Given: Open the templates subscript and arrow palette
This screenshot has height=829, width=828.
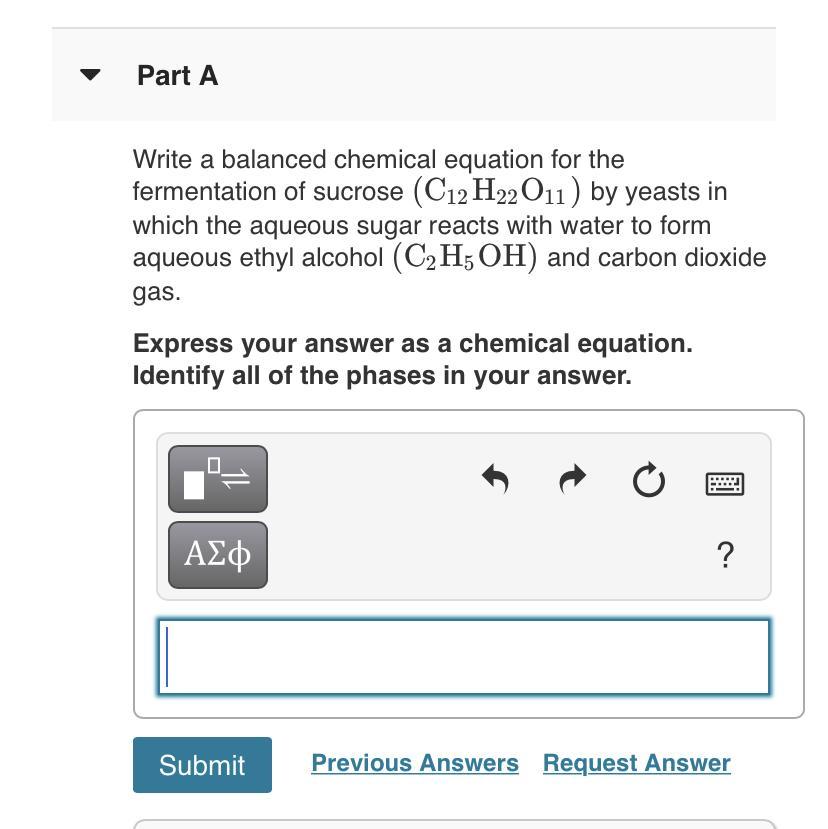Looking at the screenshot, I should [x=218, y=479].
